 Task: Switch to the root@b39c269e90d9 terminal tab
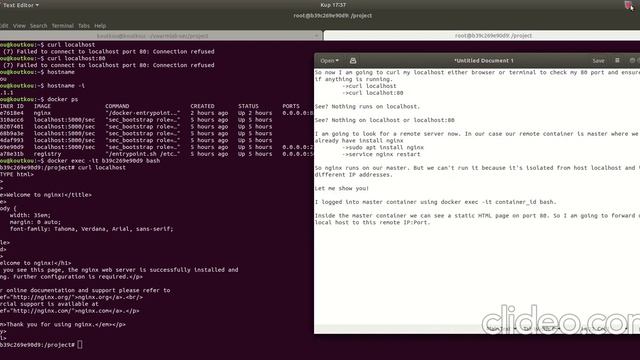(x=482, y=36)
